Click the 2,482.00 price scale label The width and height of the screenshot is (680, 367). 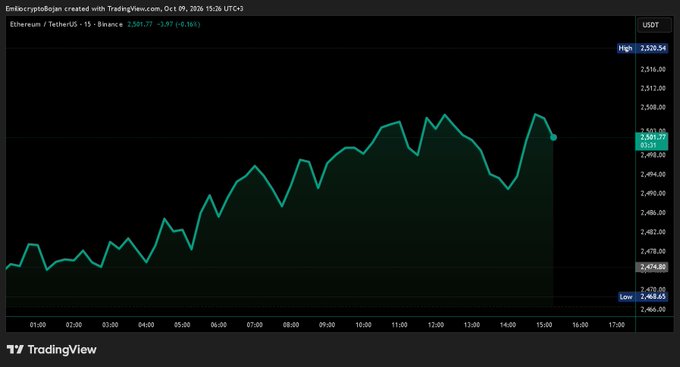653,232
